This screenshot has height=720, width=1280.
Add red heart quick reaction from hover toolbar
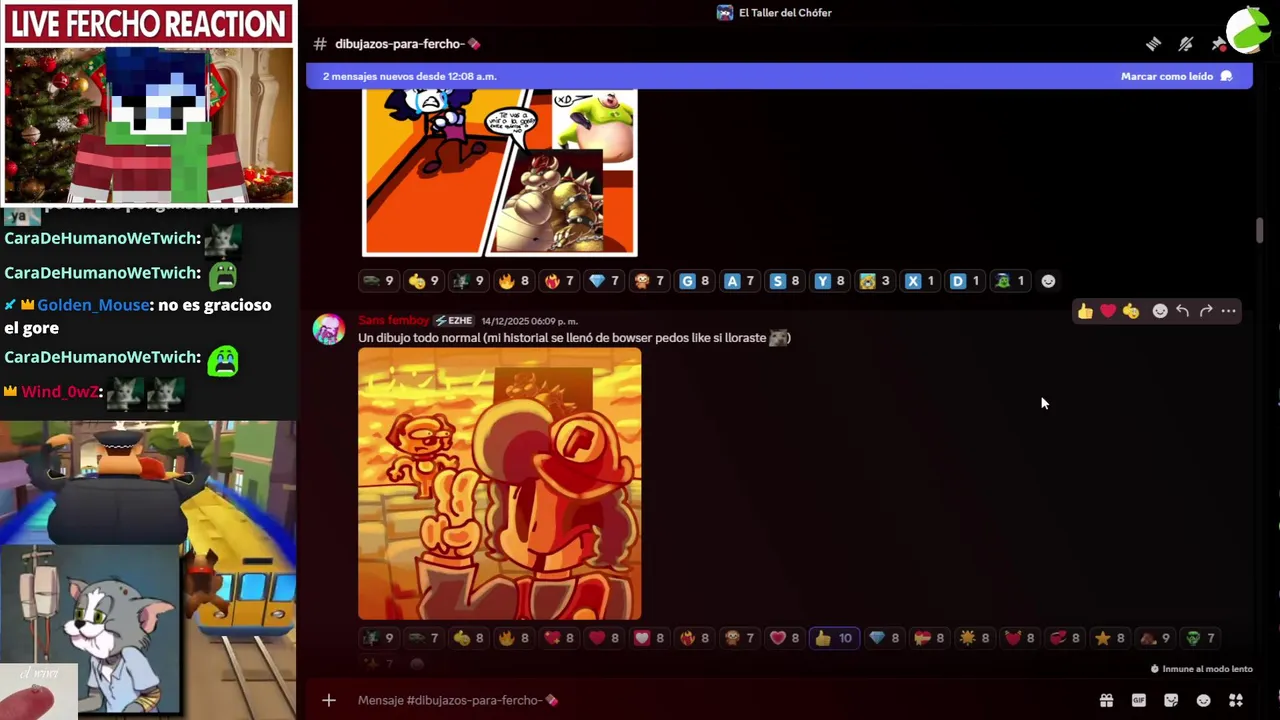click(x=1108, y=311)
